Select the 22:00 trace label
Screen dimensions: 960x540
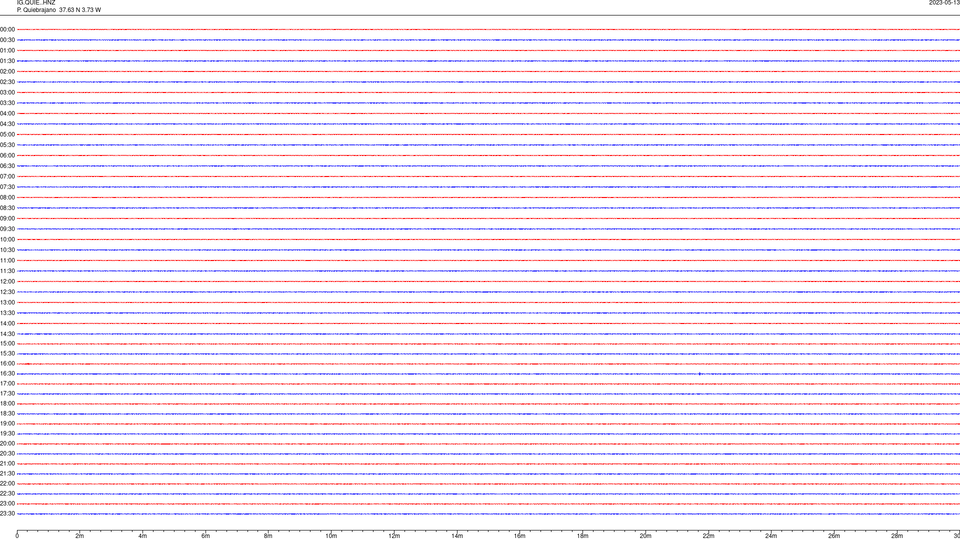coord(7,484)
